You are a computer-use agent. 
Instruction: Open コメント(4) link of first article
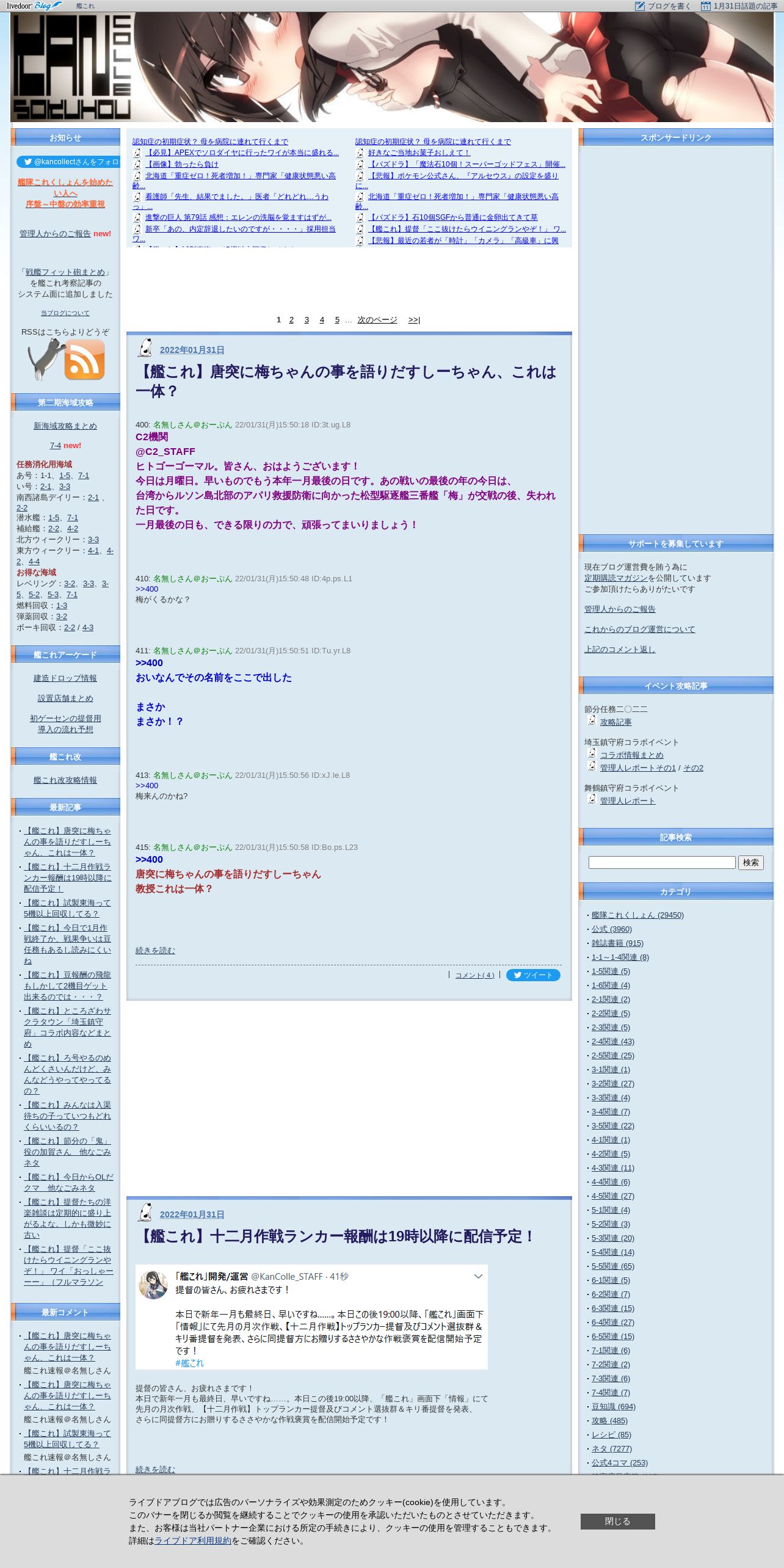(474, 975)
